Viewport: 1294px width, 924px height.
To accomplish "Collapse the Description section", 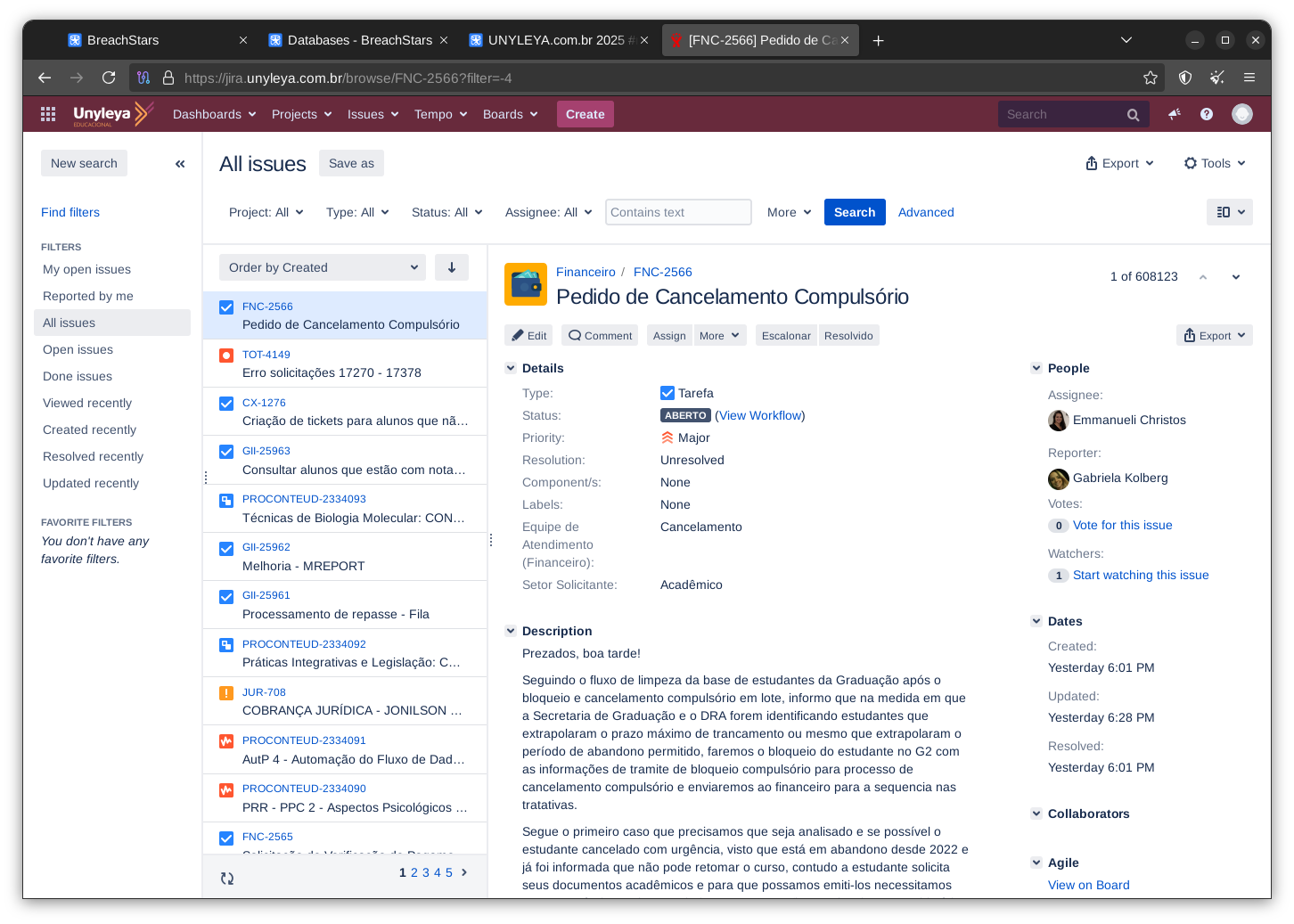I will point(511,631).
